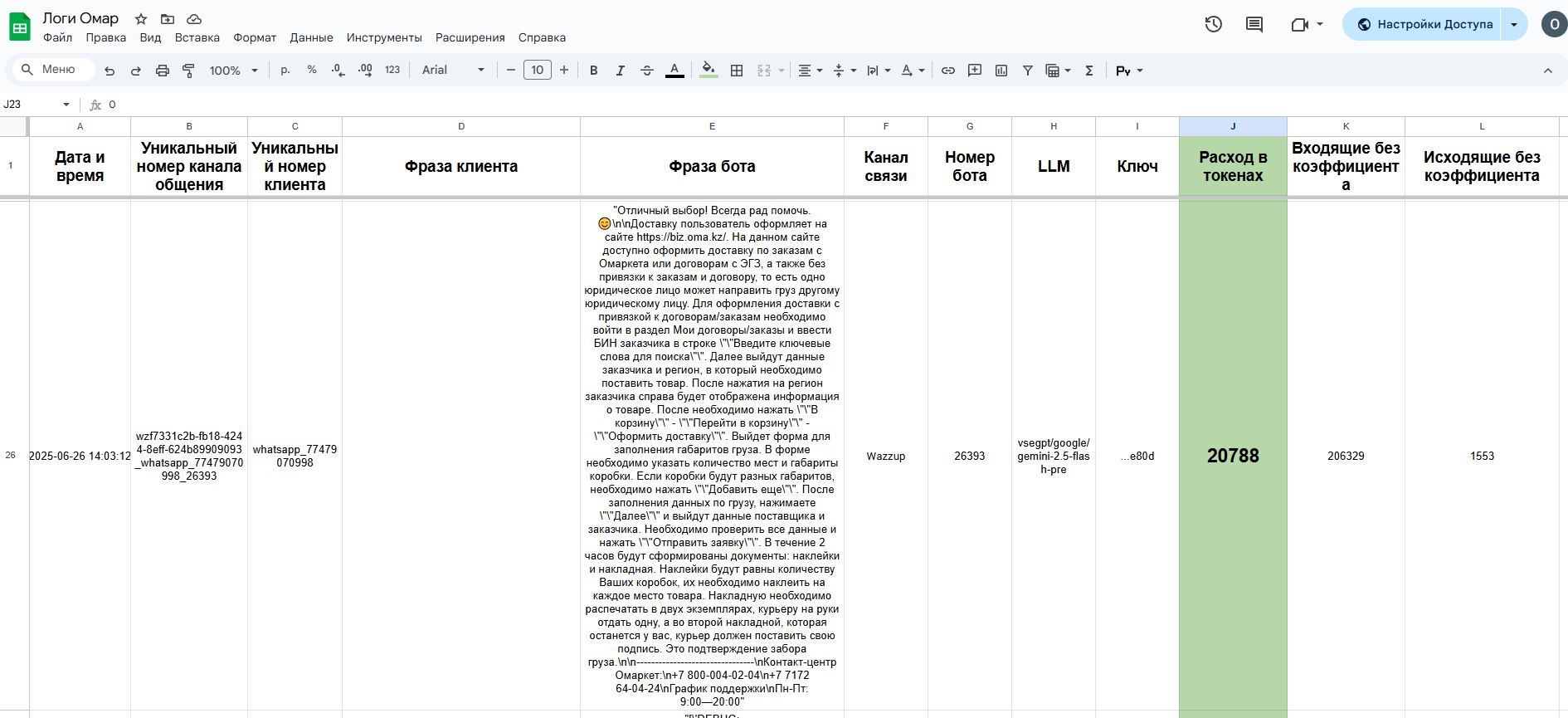Viewport: 1568px width, 718px height.
Task: Open horizontal align dropdown
Action: tap(810, 71)
